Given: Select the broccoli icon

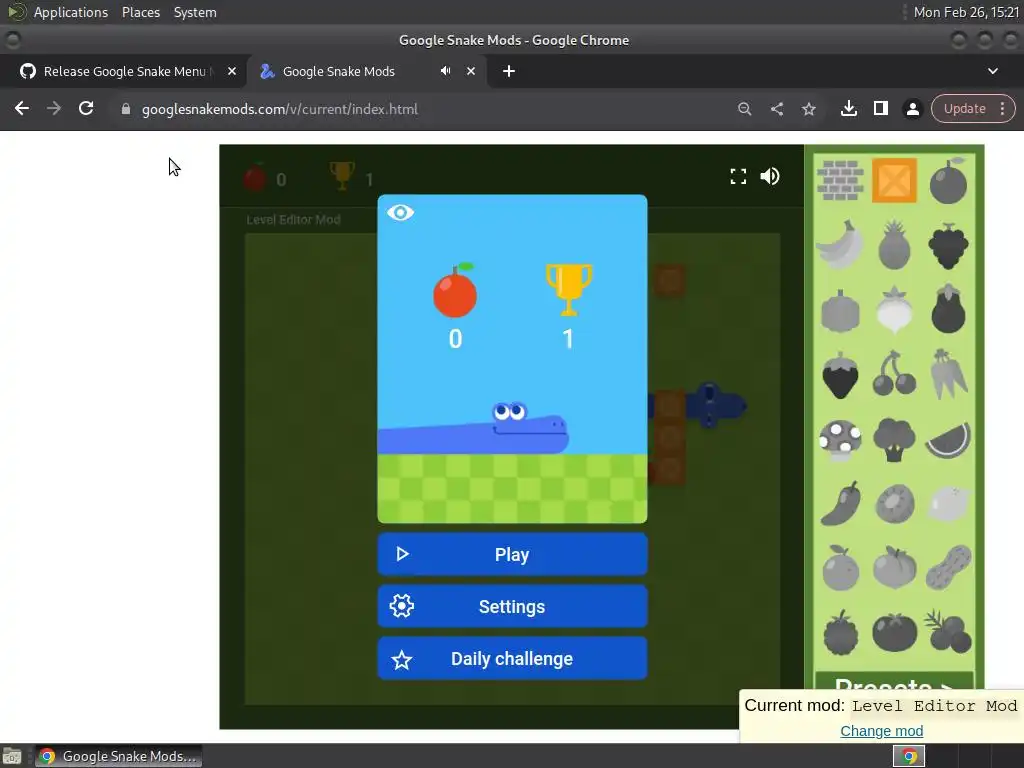Looking at the screenshot, I should pyautogui.click(x=894, y=440).
